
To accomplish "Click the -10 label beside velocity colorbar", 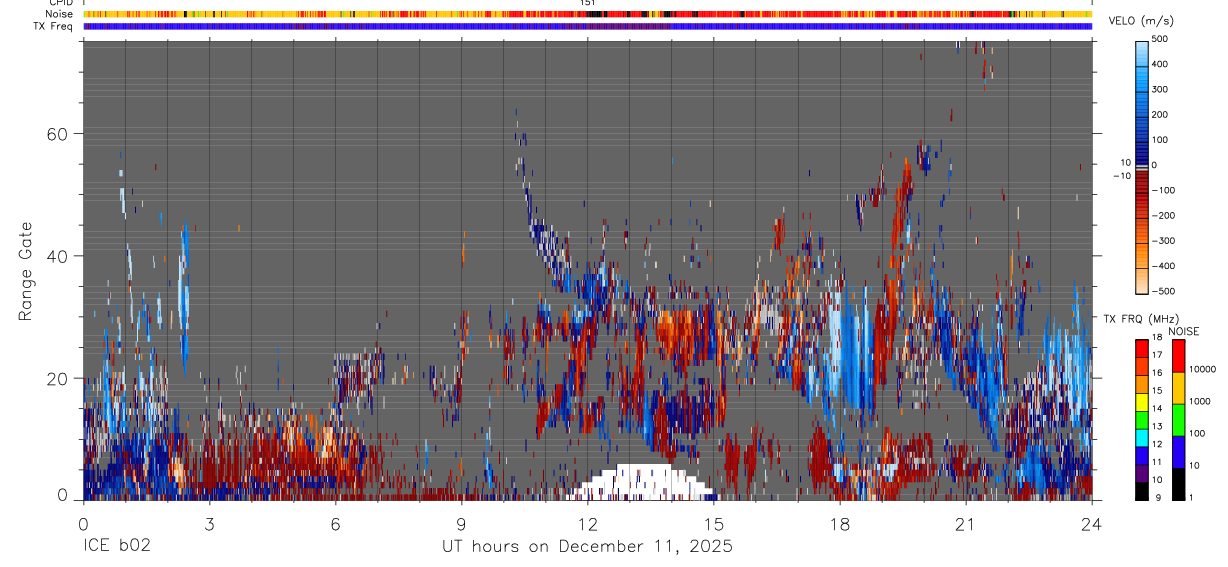I will pyautogui.click(x=1120, y=176).
